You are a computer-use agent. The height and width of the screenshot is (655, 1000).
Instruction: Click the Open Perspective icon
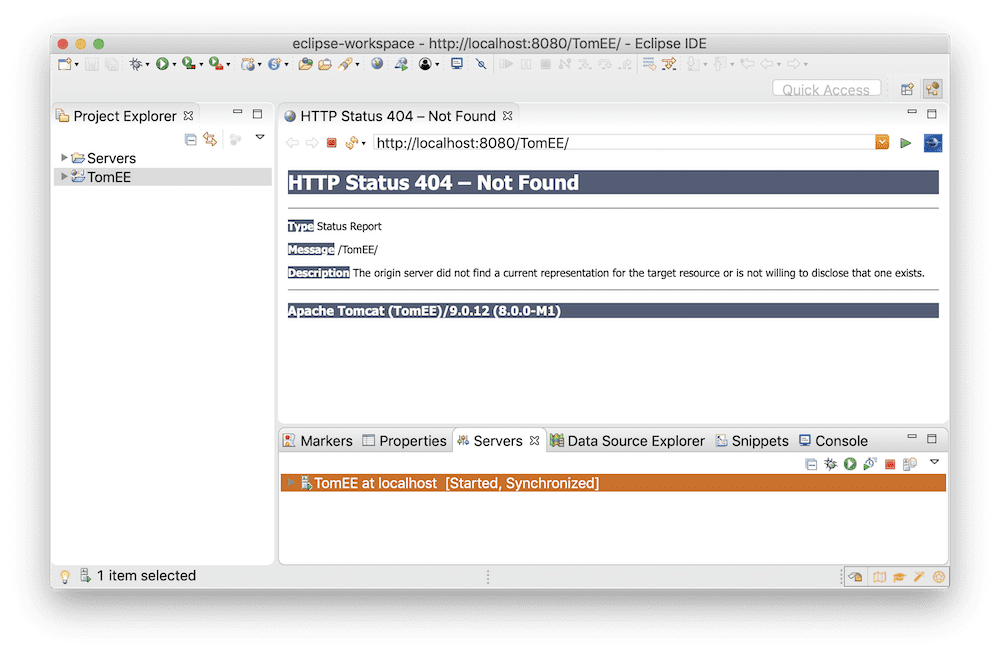[x=907, y=89]
